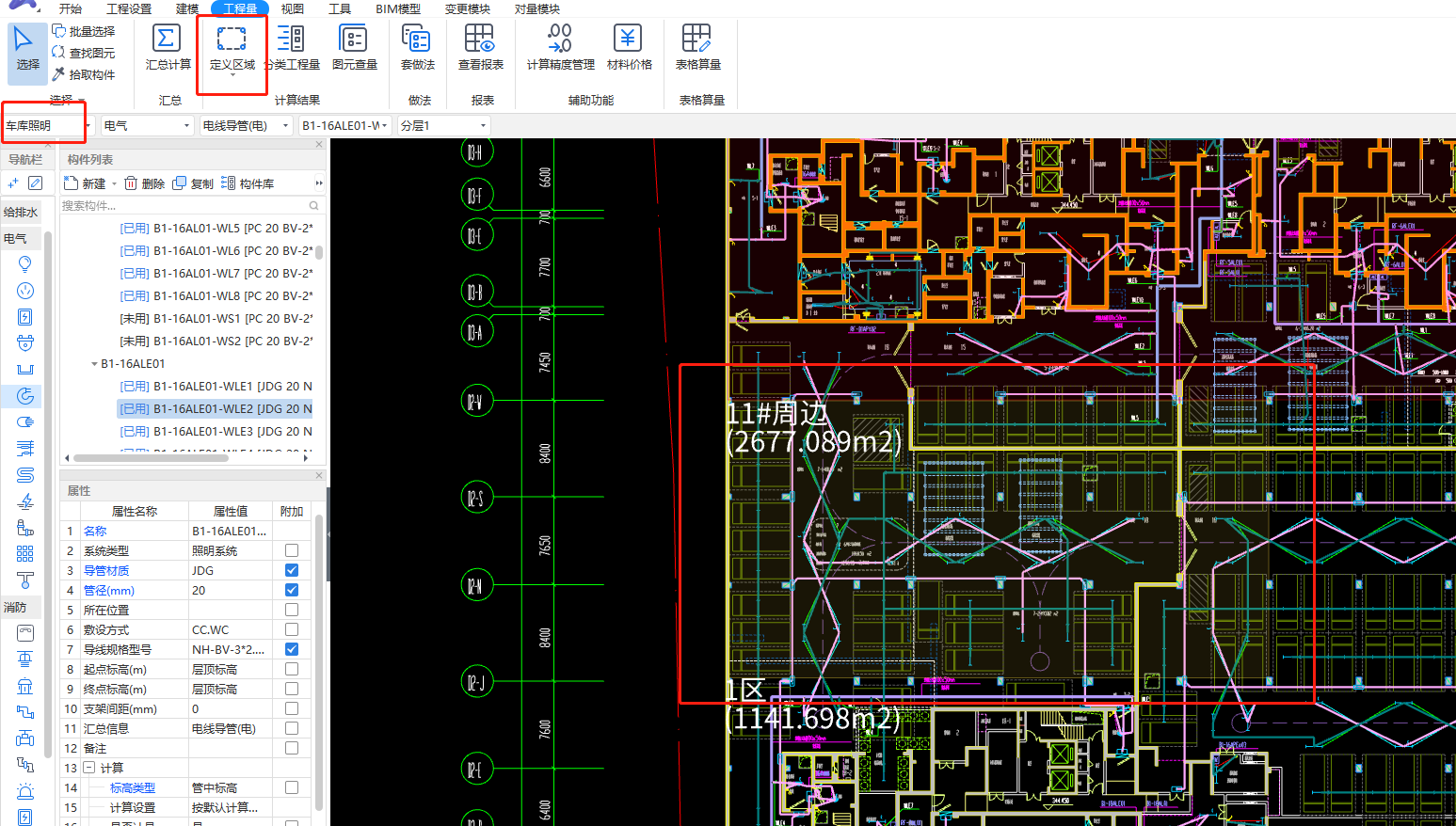The image size is (1456, 826).
Task: Click the JDG conduit material value cell
Action: click(x=231, y=570)
